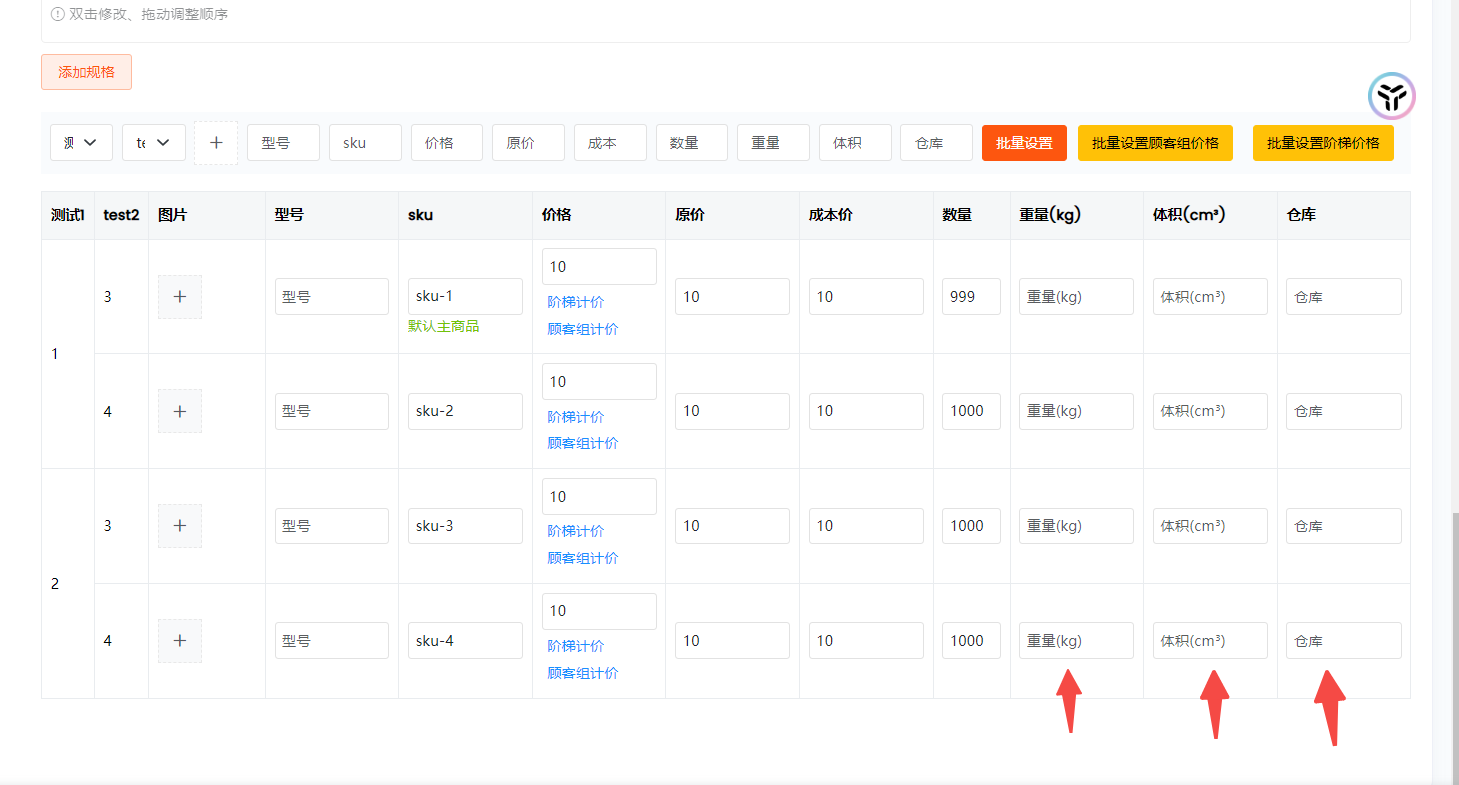Click the 重量(kg) field in sku-4 row
Screen dimensions: 1459x785
[x=1076, y=641]
